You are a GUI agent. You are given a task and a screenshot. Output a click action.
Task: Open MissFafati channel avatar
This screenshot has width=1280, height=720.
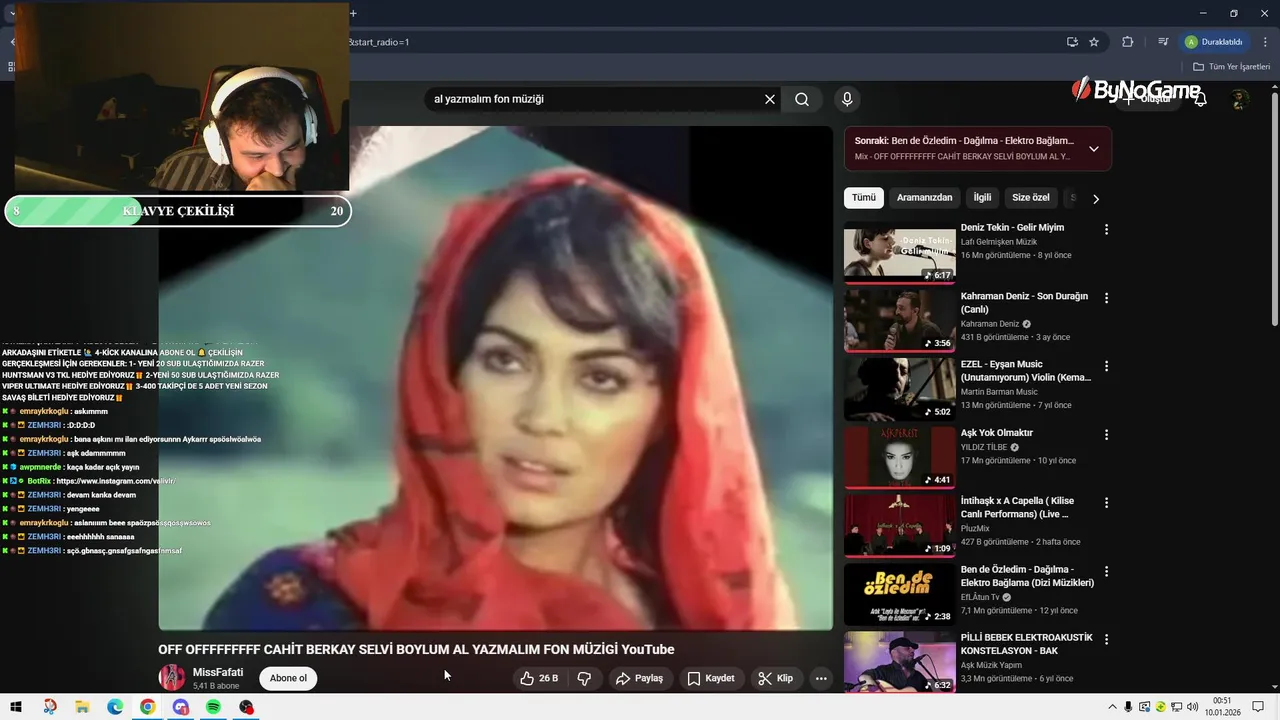[172, 678]
